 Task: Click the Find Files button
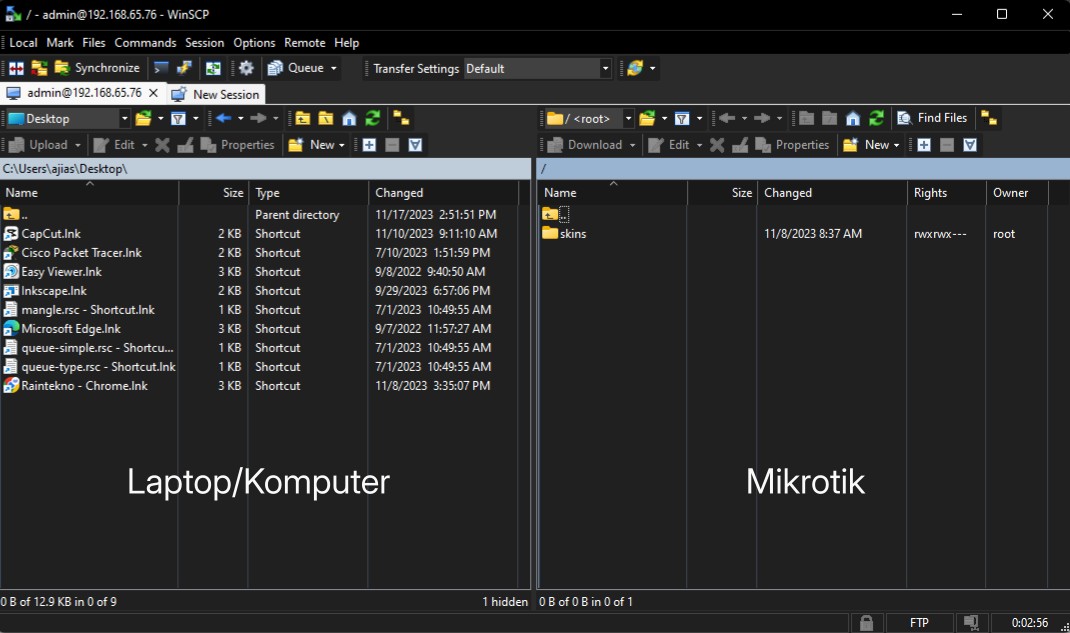click(x=933, y=118)
